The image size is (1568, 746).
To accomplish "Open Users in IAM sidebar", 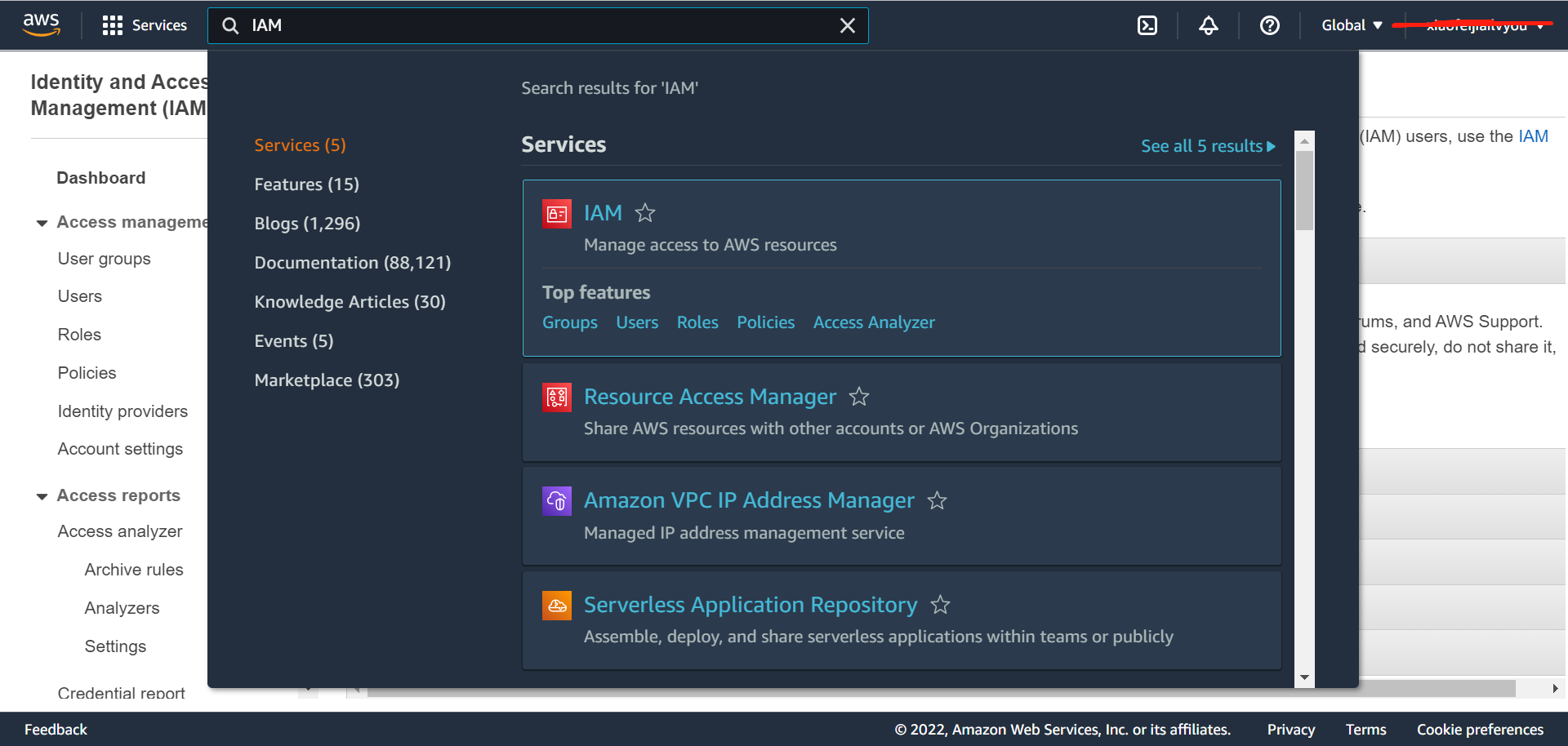I will click(x=79, y=296).
